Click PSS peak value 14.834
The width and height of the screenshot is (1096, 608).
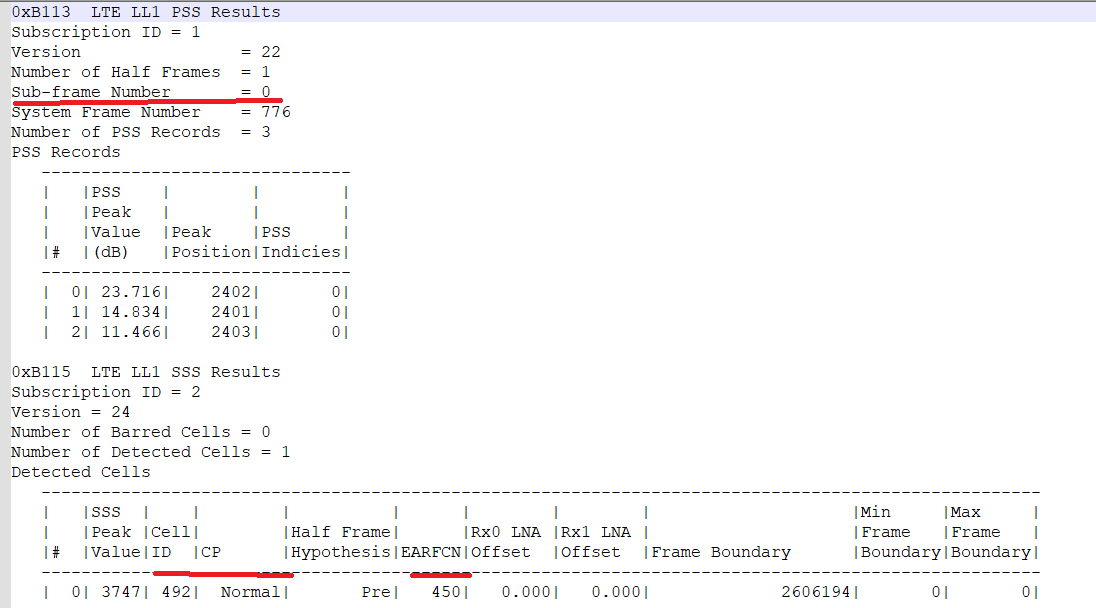point(131,312)
